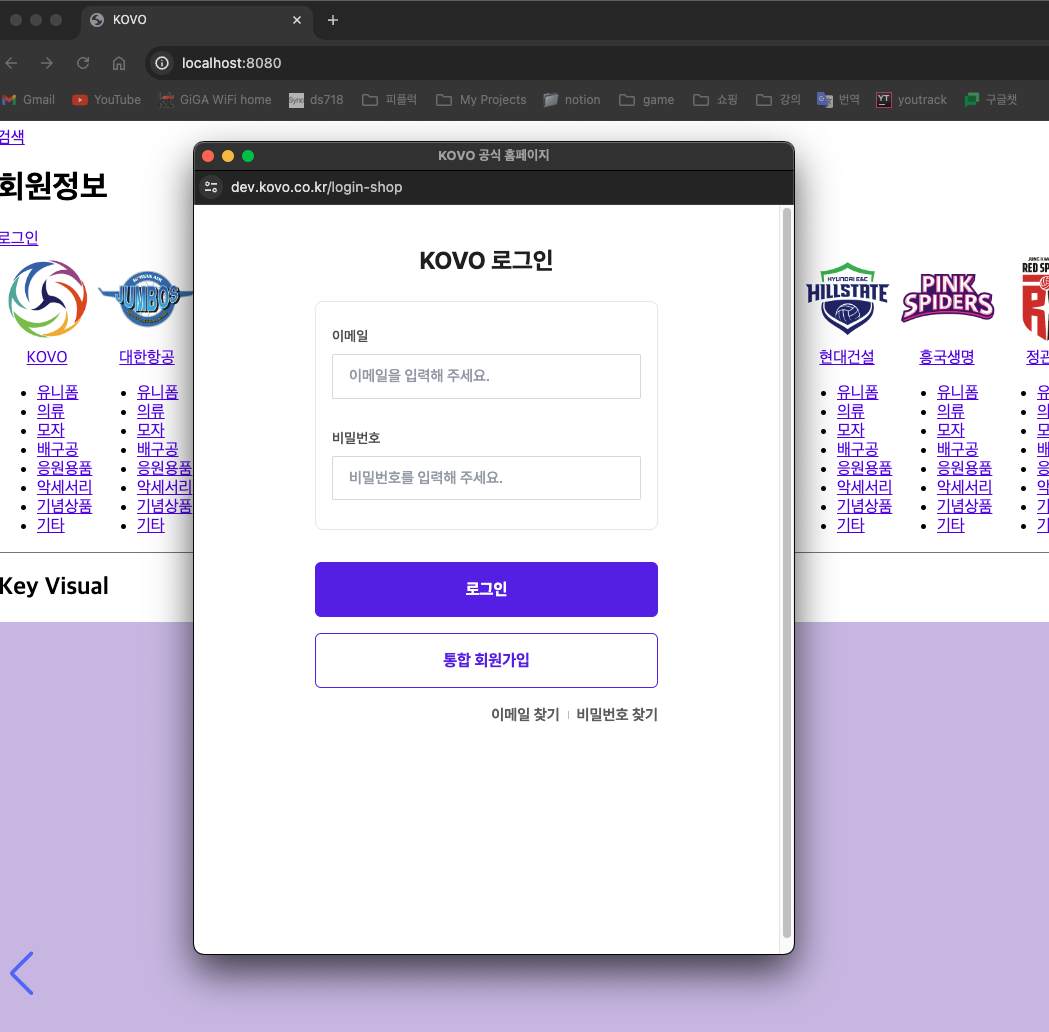Open the 이메일 찾기 link
The width and height of the screenshot is (1049, 1032).
click(525, 714)
